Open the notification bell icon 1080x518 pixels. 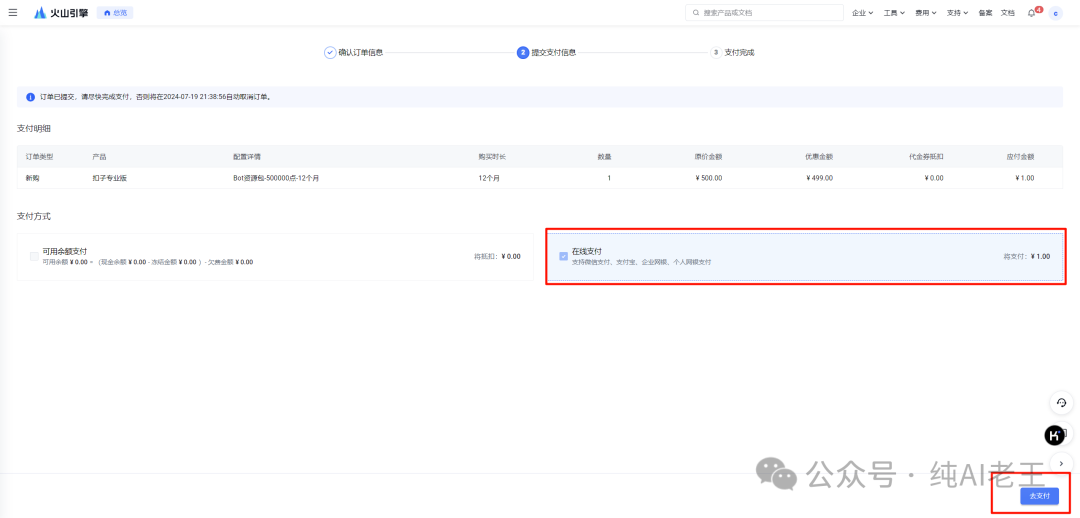pyautogui.click(x=1032, y=13)
